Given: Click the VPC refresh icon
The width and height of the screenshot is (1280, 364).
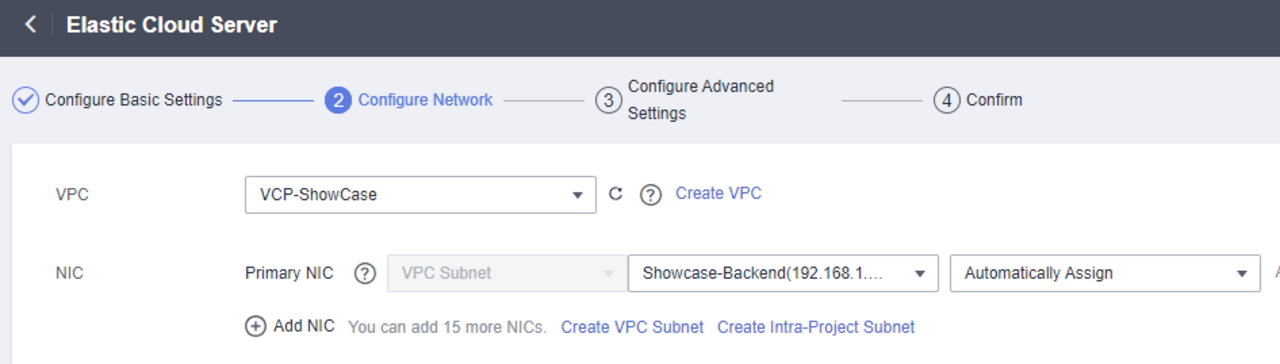Looking at the screenshot, I should (616, 194).
